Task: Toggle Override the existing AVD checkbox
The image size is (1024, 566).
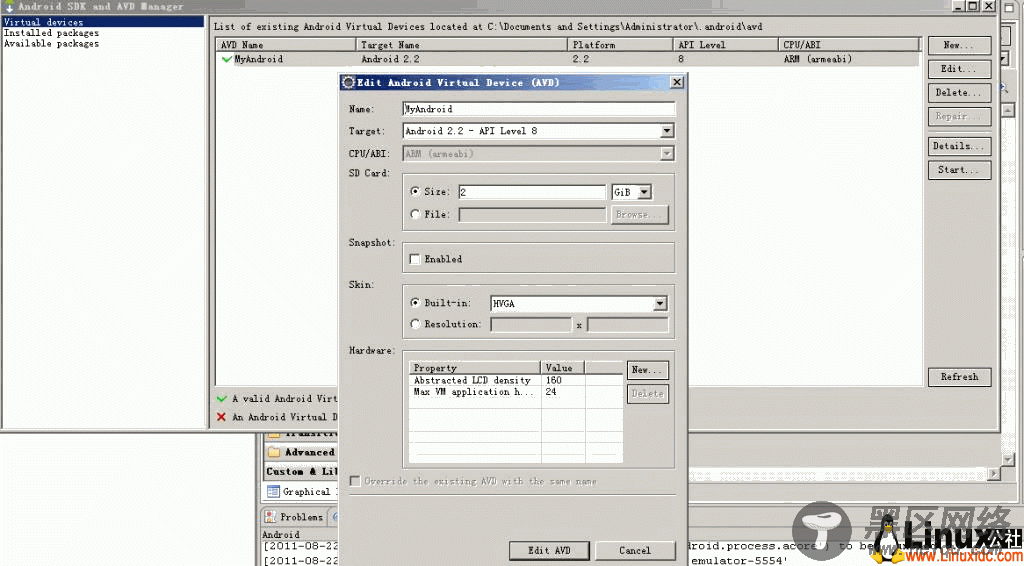Action: (355, 481)
